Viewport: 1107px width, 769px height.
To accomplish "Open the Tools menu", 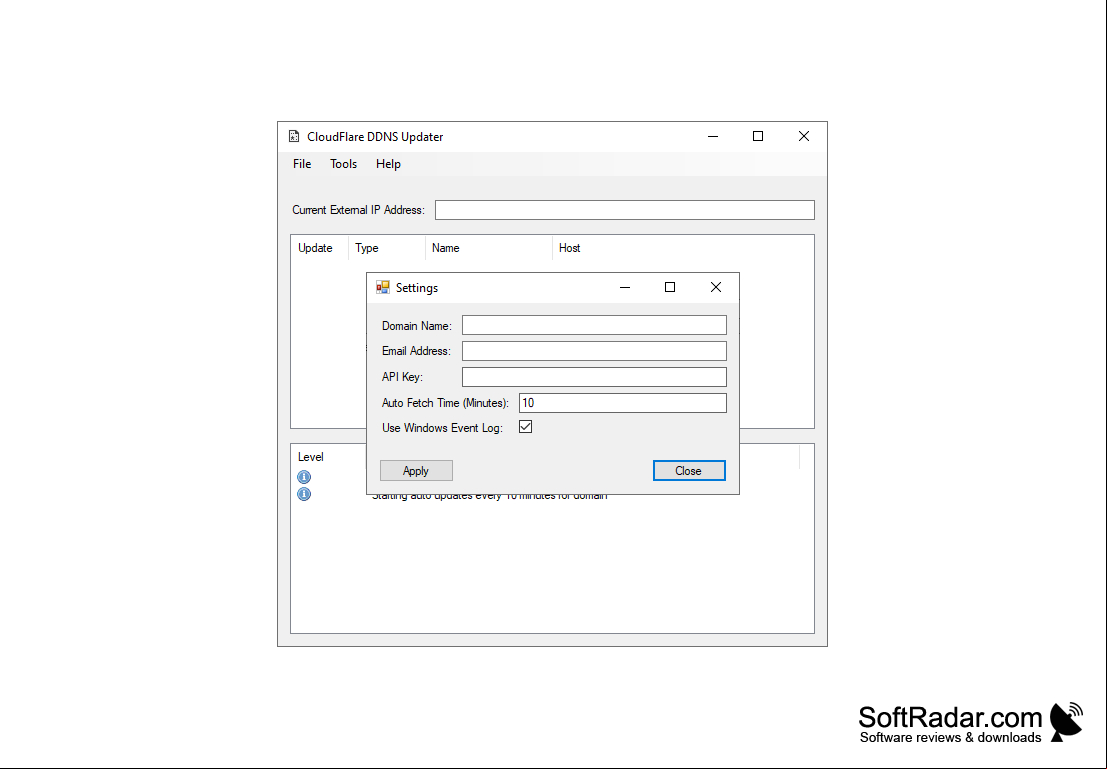I will click(343, 164).
